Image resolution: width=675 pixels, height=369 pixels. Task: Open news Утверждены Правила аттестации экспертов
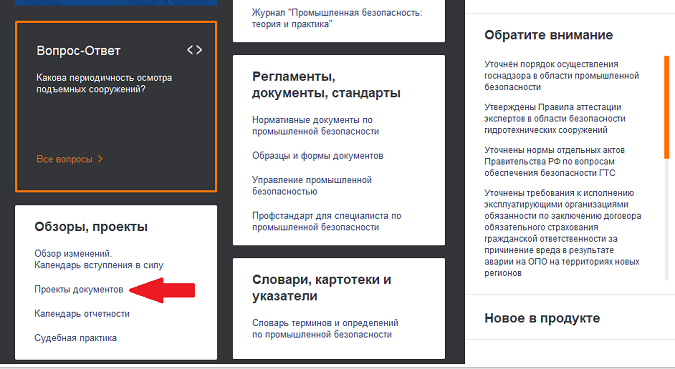(555, 118)
